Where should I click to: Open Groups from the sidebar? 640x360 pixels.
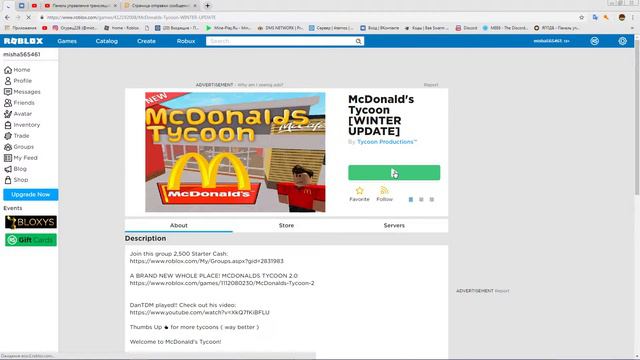19,147
